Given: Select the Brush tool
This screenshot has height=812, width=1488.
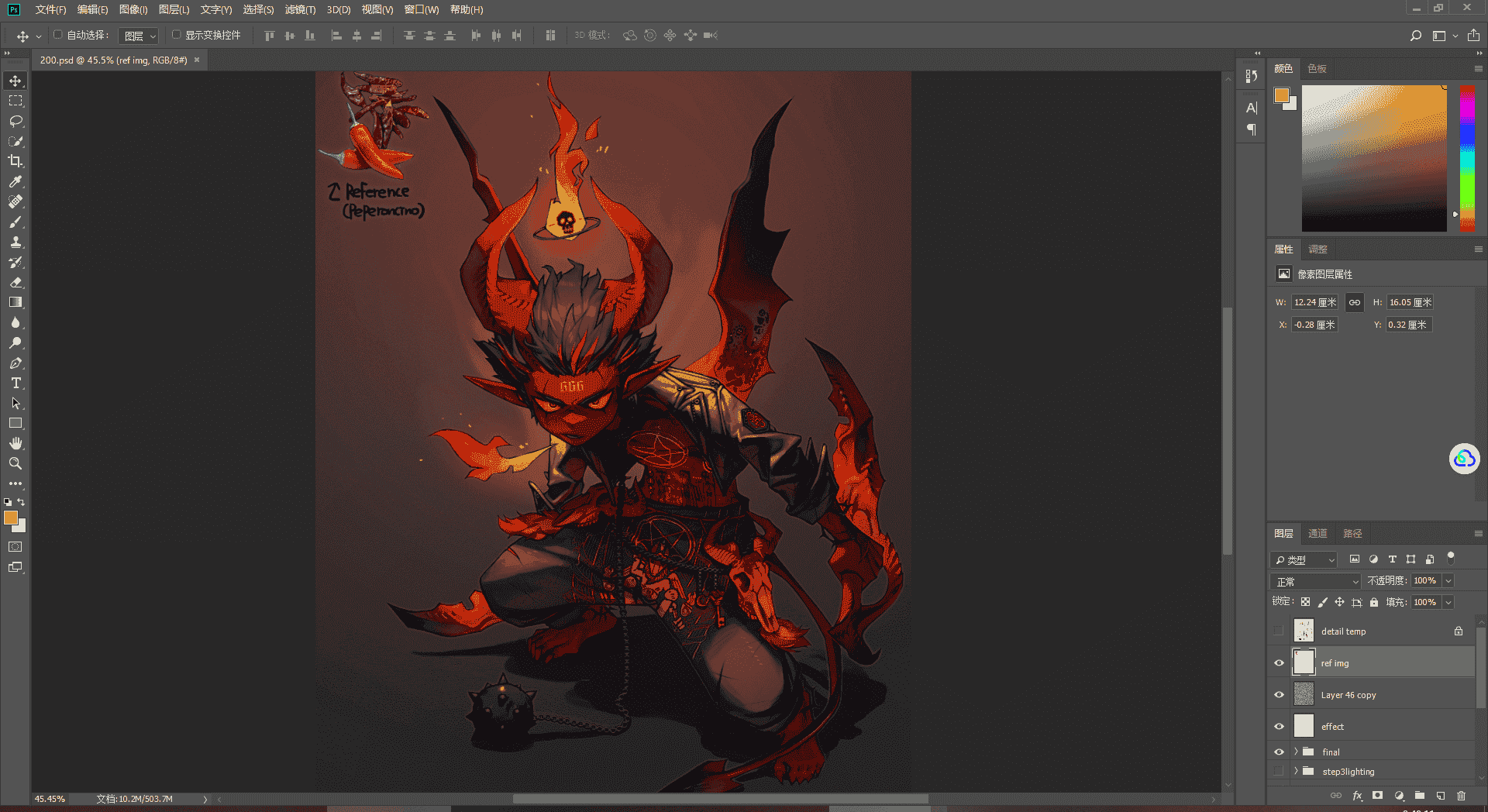Looking at the screenshot, I should click(15, 222).
